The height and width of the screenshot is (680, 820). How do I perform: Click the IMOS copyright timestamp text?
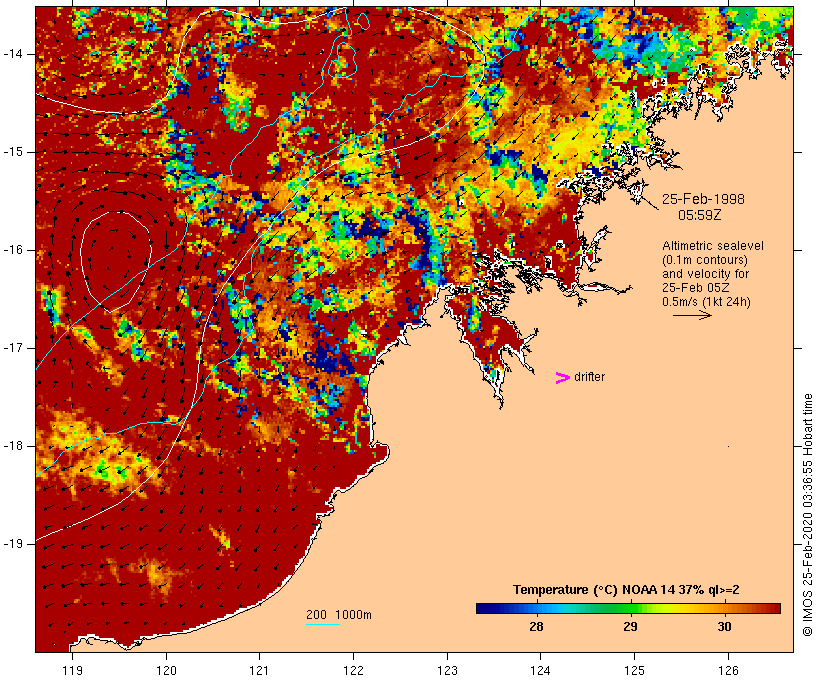point(808,515)
